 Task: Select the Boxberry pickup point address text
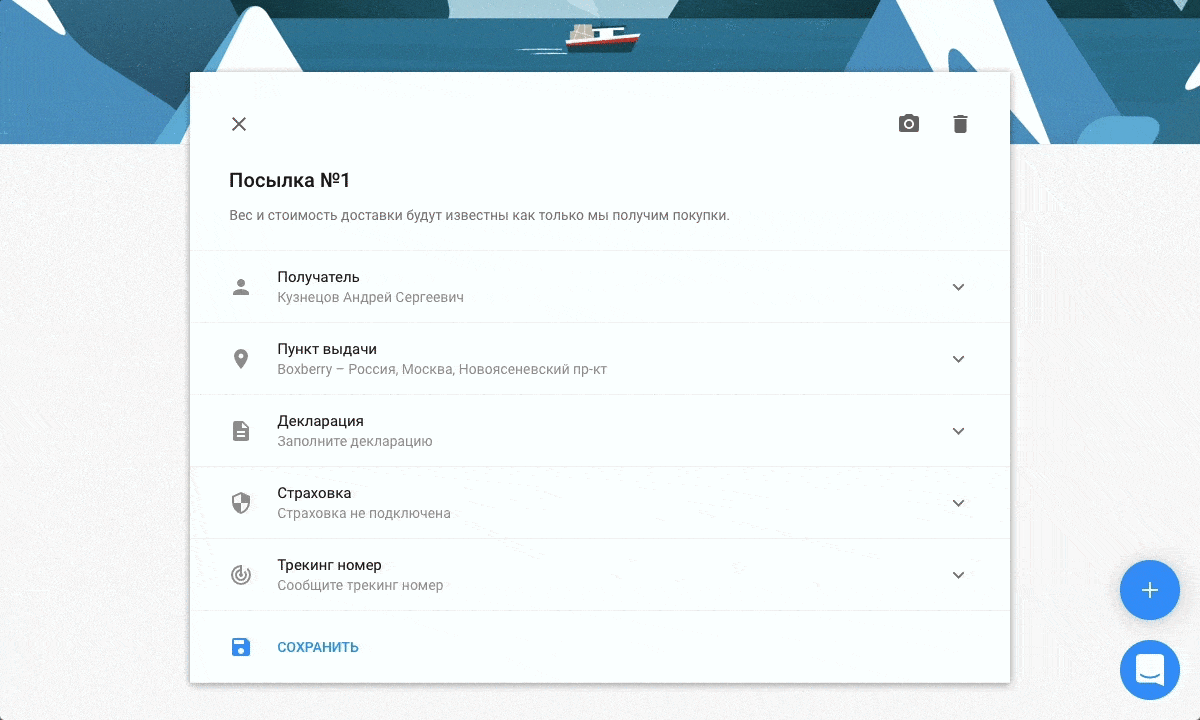(442, 369)
